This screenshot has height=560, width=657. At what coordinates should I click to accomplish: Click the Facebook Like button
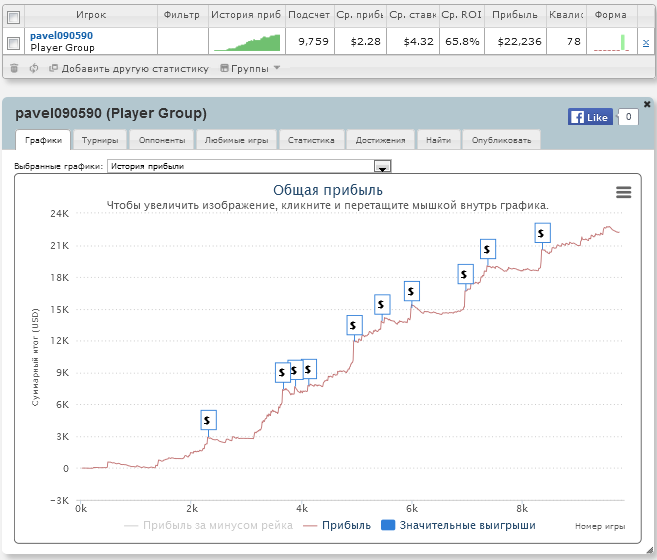click(590, 117)
